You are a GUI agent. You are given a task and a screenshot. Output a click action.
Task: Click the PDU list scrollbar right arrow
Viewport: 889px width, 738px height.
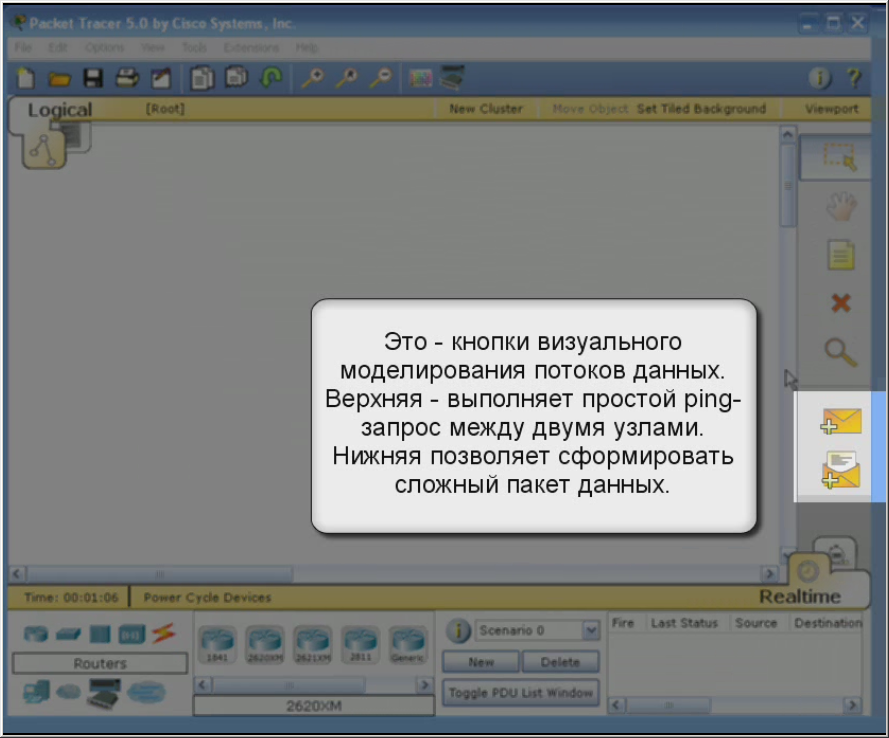tap(852, 705)
